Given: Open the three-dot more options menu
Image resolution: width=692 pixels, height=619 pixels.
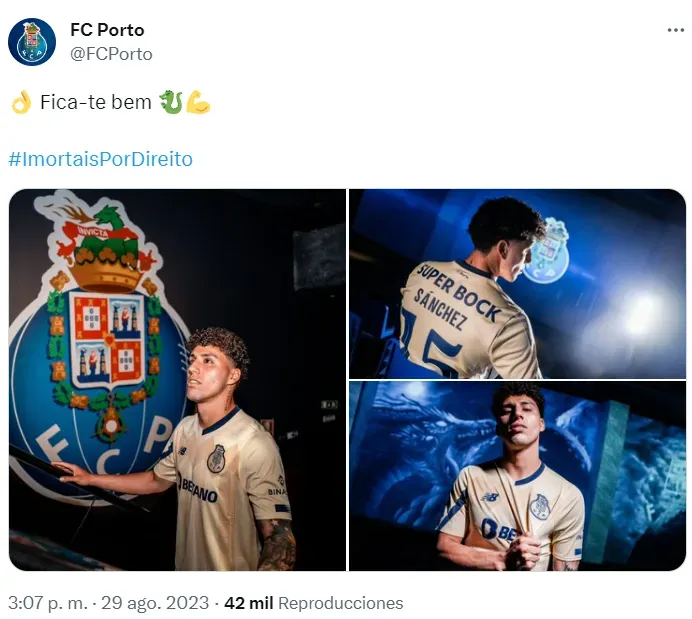Looking at the screenshot, I should pos(676,30).
